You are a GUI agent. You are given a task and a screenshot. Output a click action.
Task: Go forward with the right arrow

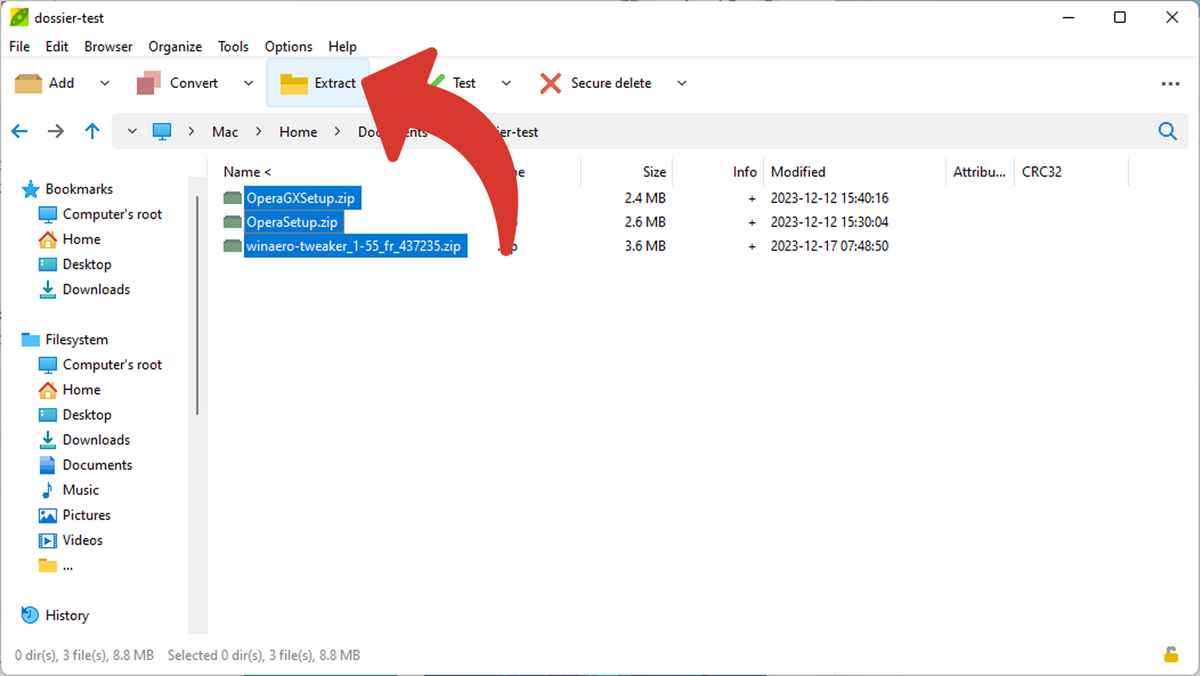(x=56, y=131)
